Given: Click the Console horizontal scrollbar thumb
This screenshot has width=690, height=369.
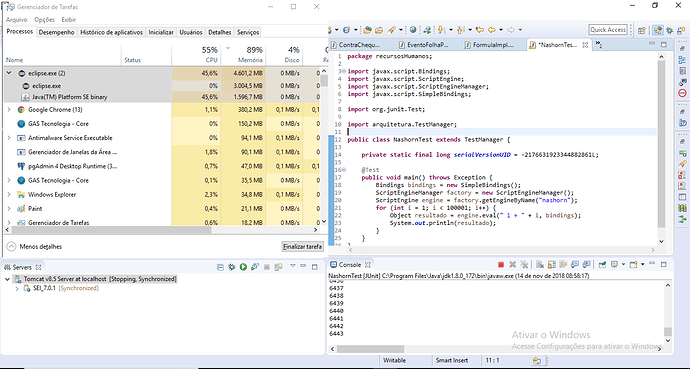Looking at the screenshot, I should pyautogui.click(x=370, y=349).
